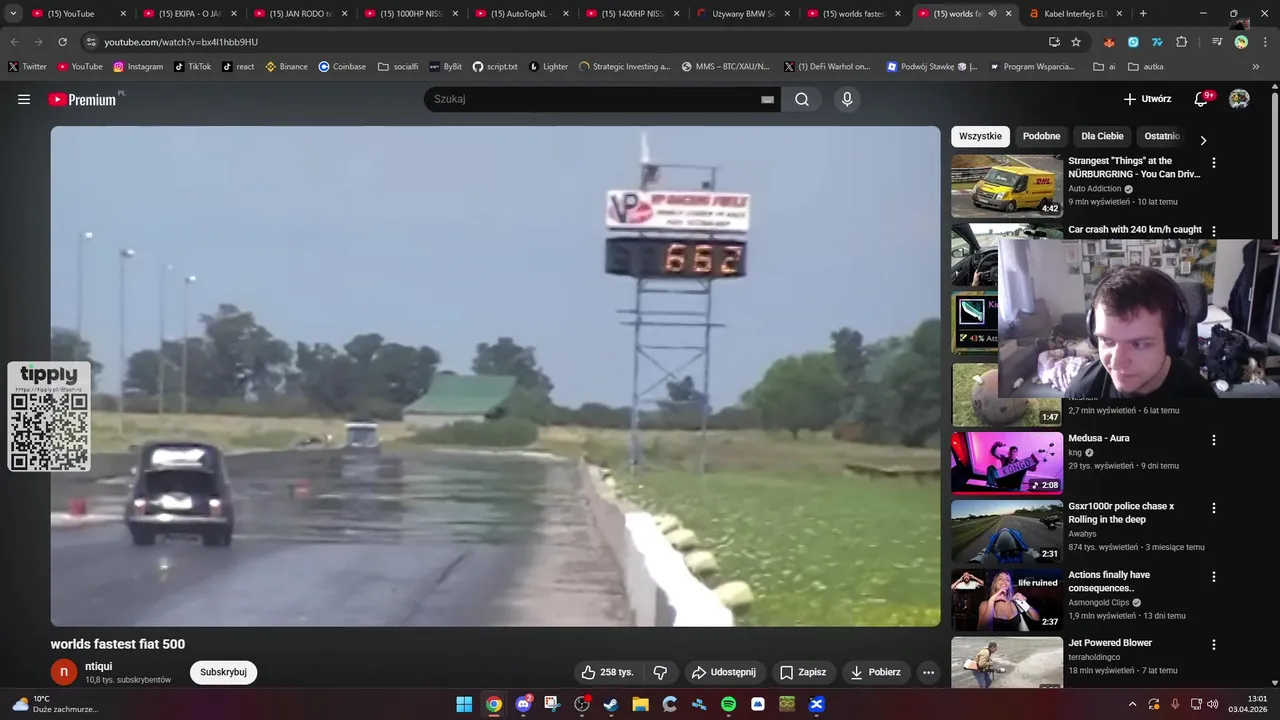Switch to the Używany BMW browser tab
1280x720 pixels.
pyautogui.click(x=743, y=14)
